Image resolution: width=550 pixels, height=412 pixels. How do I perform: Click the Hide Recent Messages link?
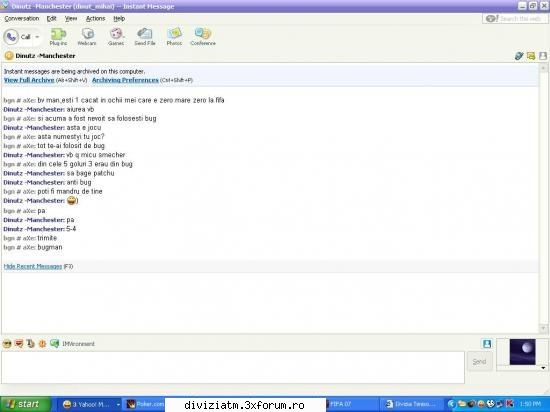pyautogui.click(x=33, y=266)
